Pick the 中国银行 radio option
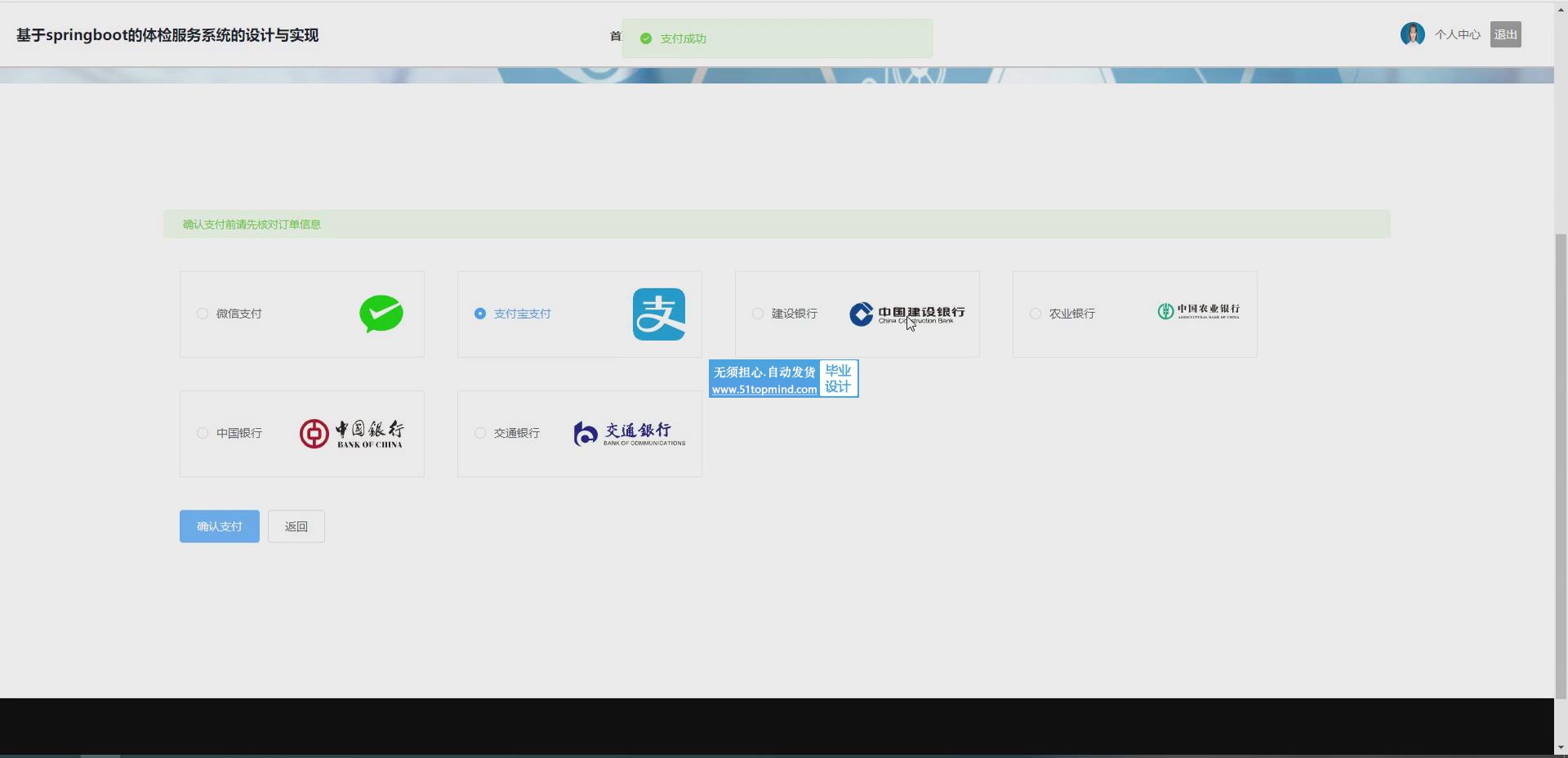Image resolution: width=1568 pixels, height=758 pixels. [x=203, y=433]
